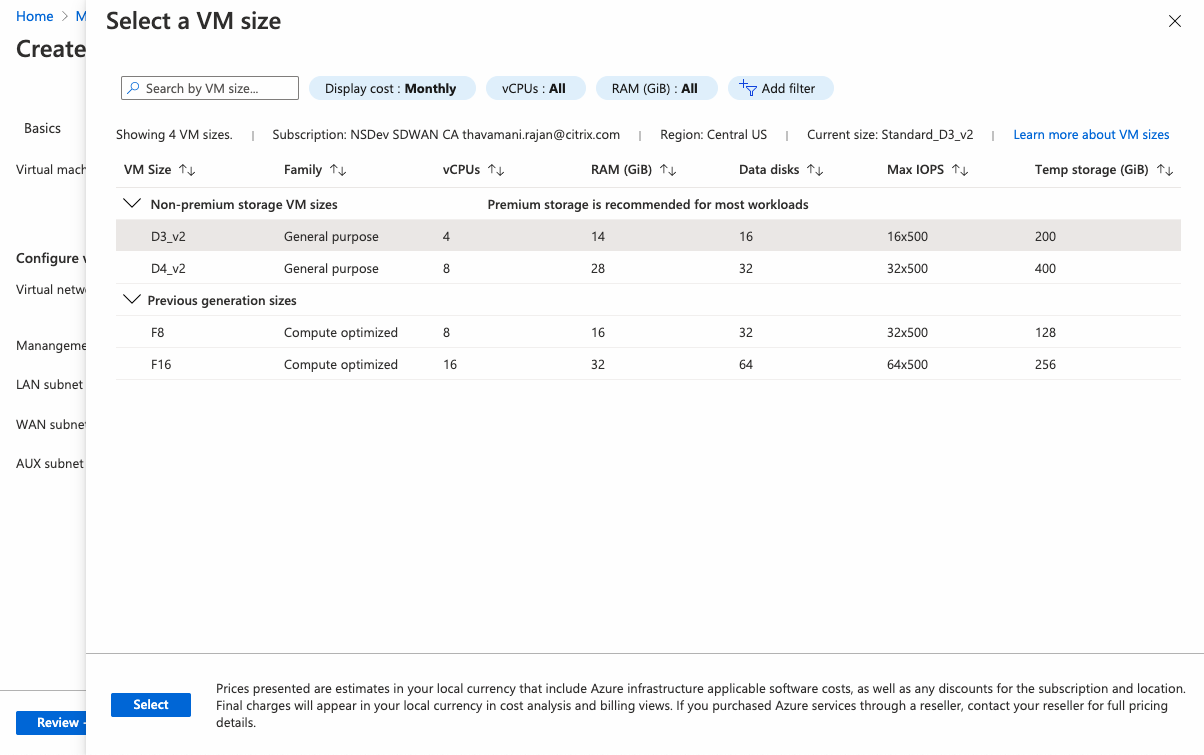Sort by Temp storage column arrows
This screenshot has width=1204, height=755.
pos(1165,170)
